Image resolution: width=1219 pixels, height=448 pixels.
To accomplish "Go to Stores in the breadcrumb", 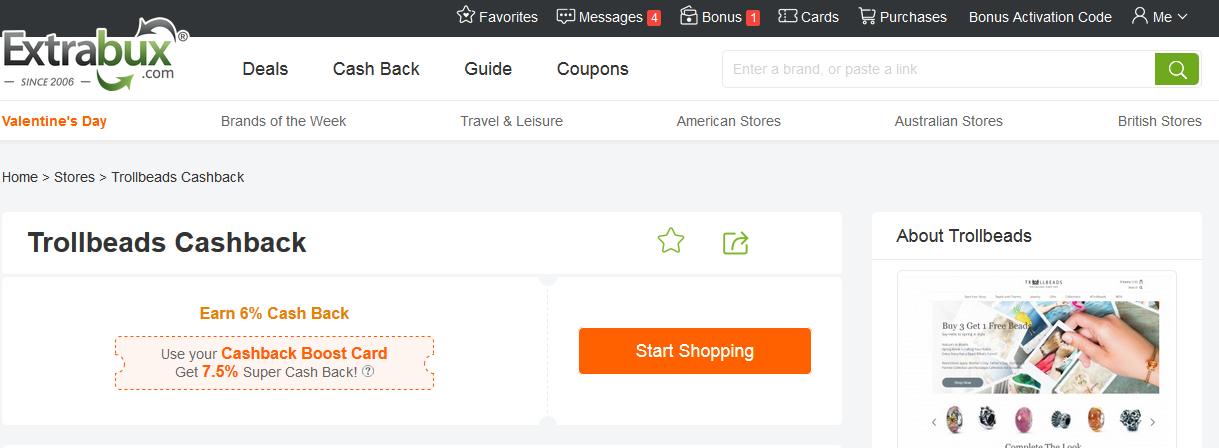I will (74, 177).
